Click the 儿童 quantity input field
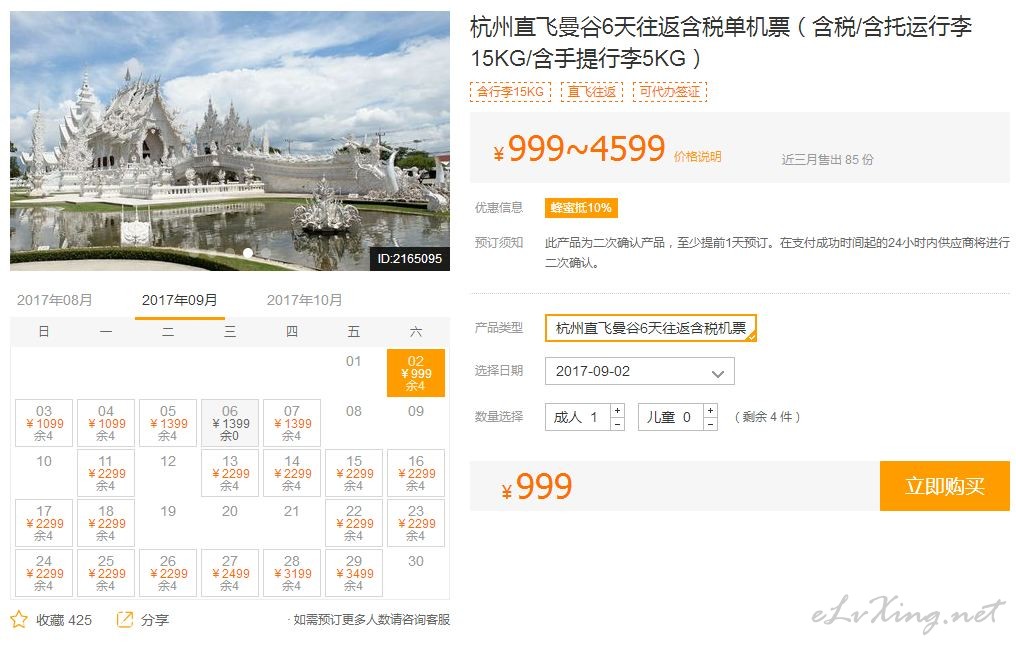1016x647 pixels. [x=671, y=417]
